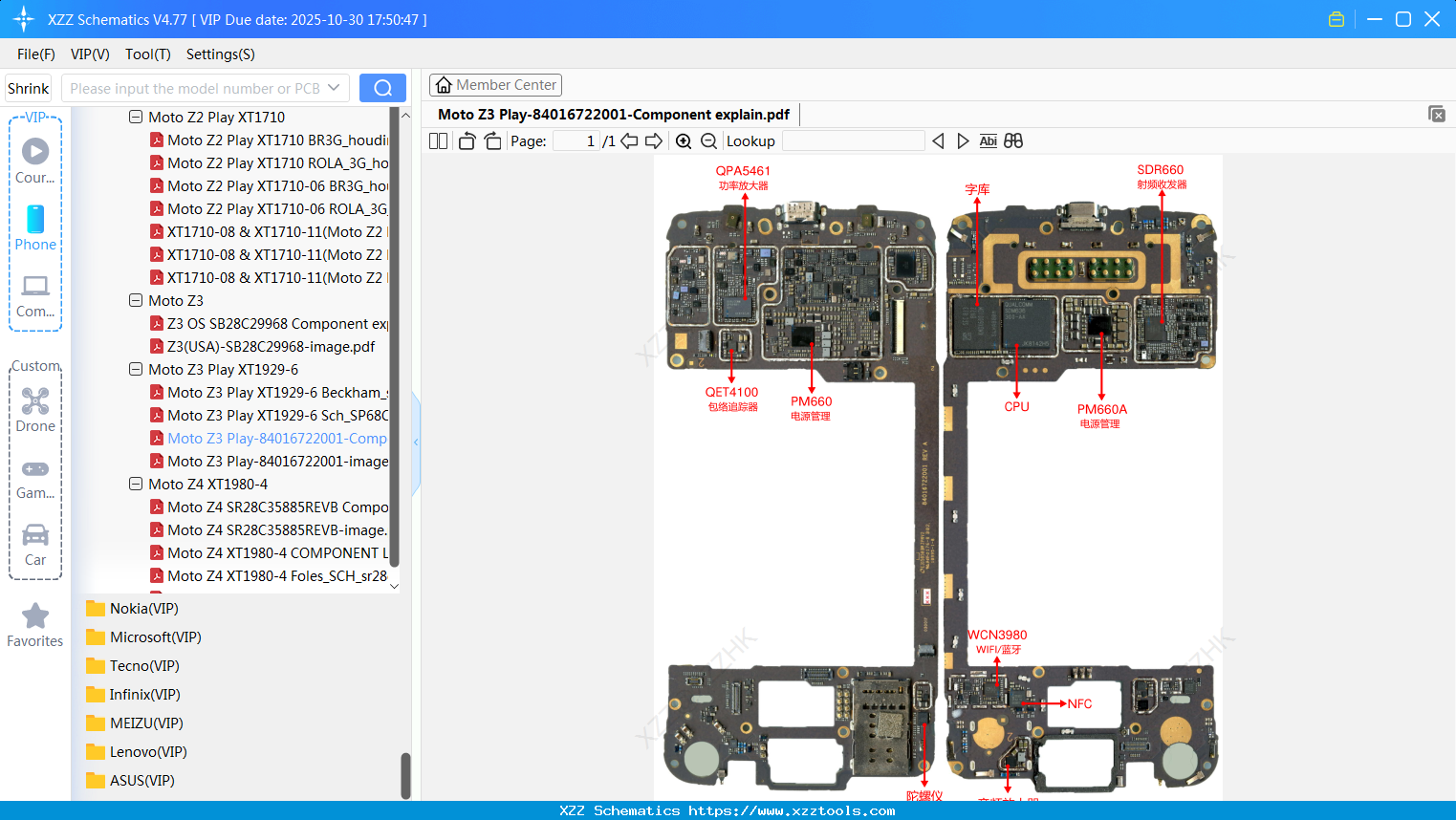Open the model search dropdown arrow

[x=337, y=87]
